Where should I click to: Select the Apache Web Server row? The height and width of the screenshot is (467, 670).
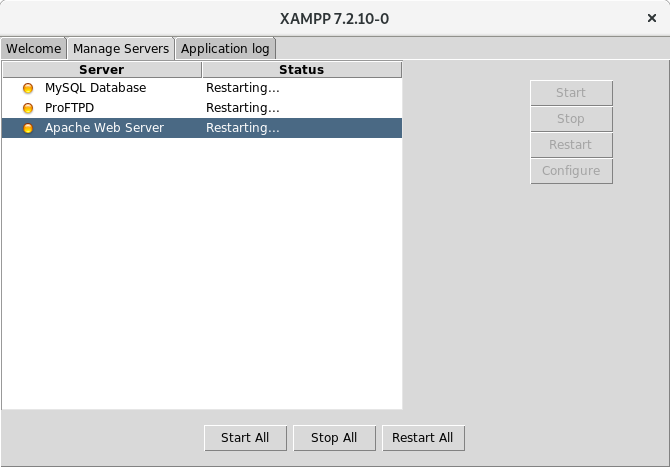pyautogui.click(x=202, y=128)
